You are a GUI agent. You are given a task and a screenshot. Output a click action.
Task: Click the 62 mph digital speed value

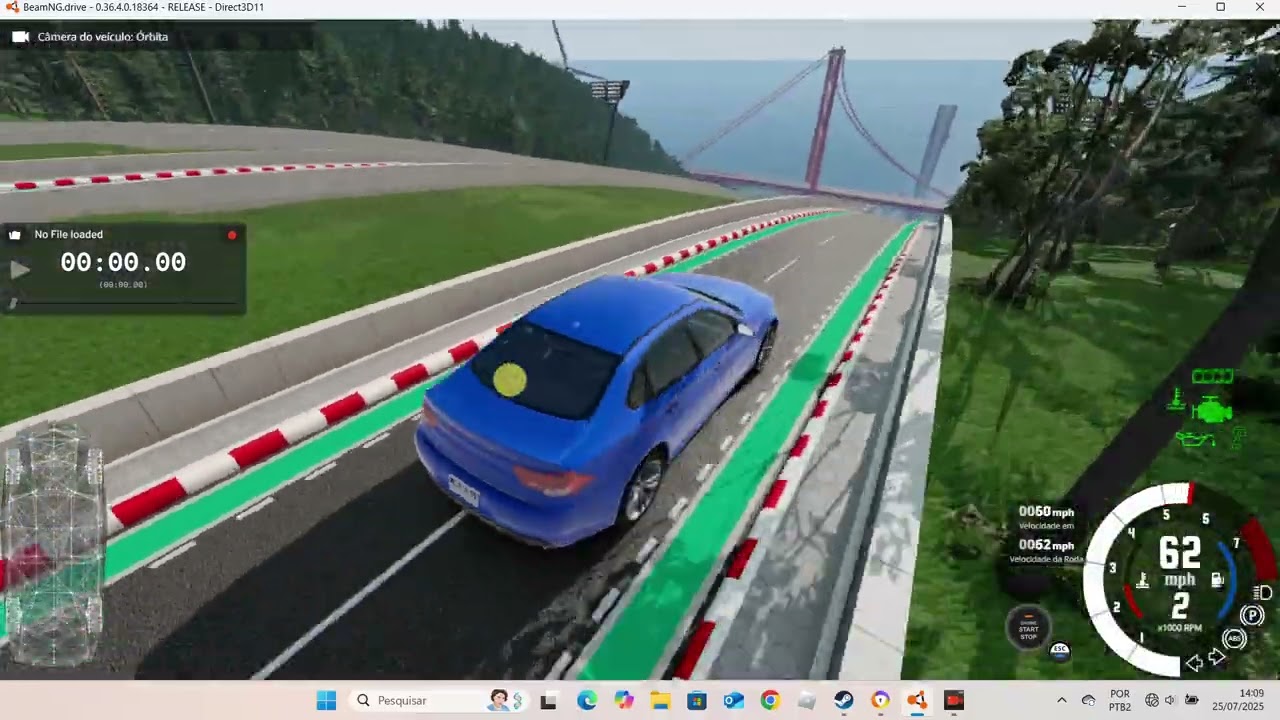1180,553
